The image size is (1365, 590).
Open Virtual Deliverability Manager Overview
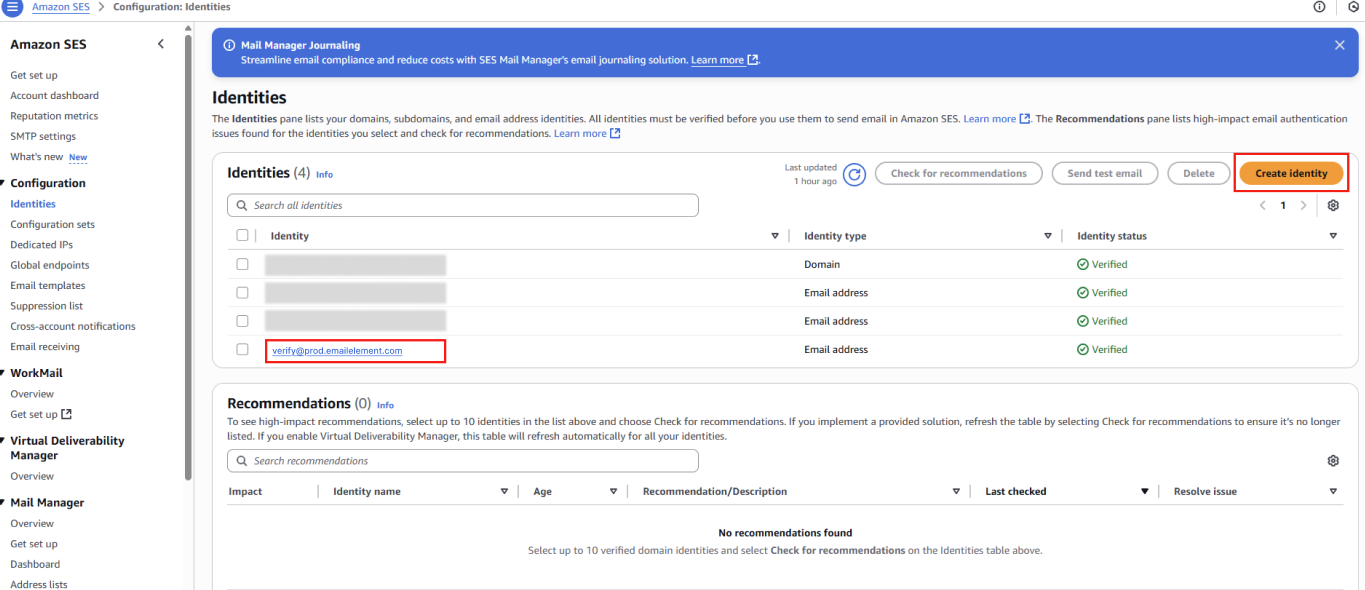(x=32, y=476)
